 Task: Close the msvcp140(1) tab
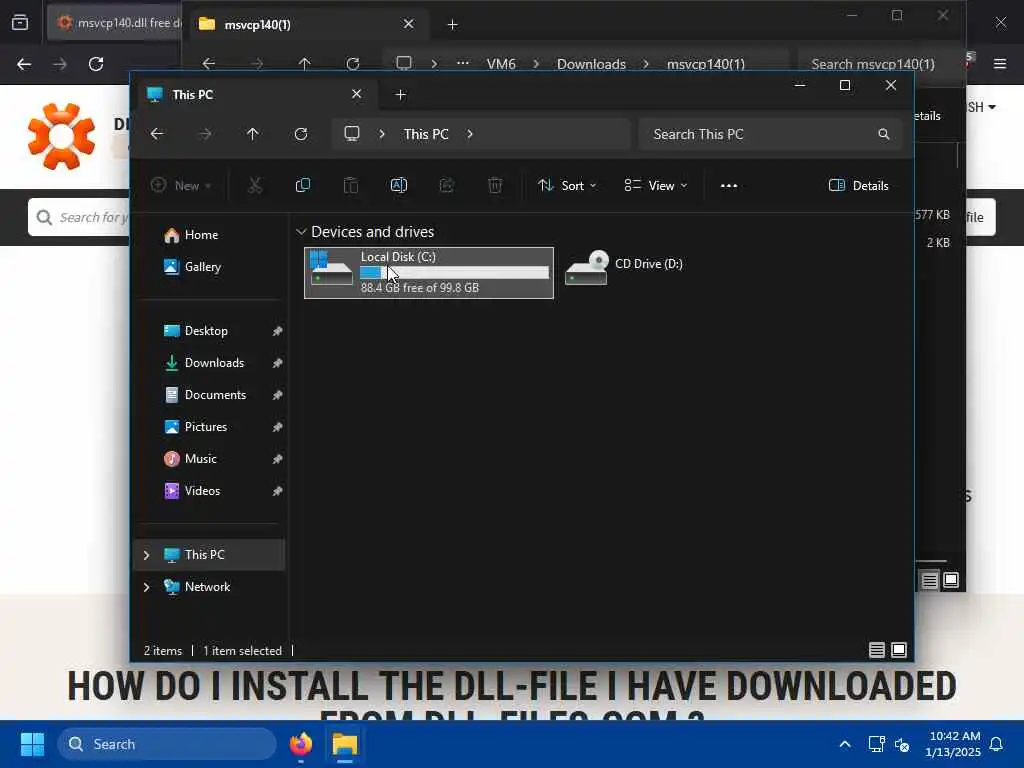(x=409, y=24)
